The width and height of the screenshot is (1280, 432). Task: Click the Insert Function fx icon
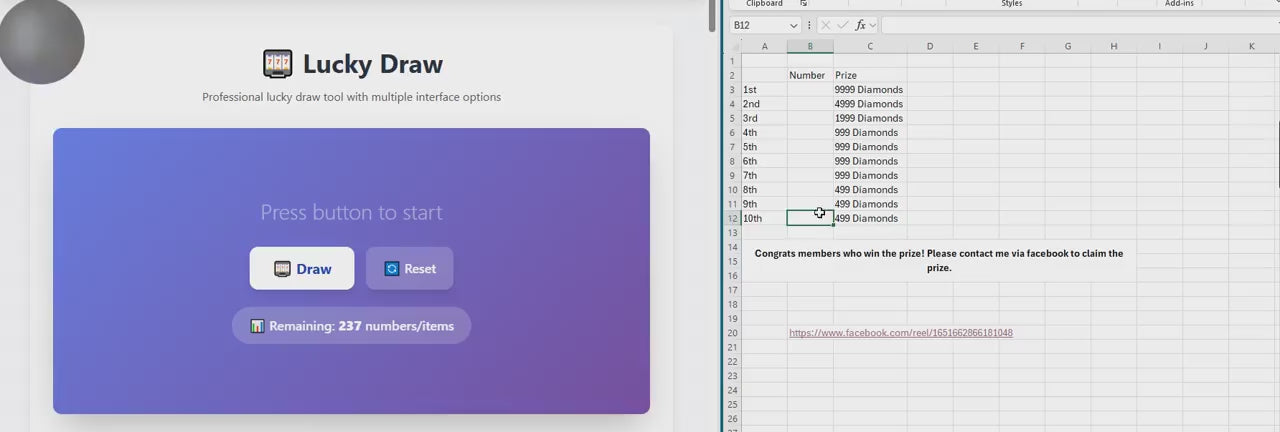pos(860,25)
